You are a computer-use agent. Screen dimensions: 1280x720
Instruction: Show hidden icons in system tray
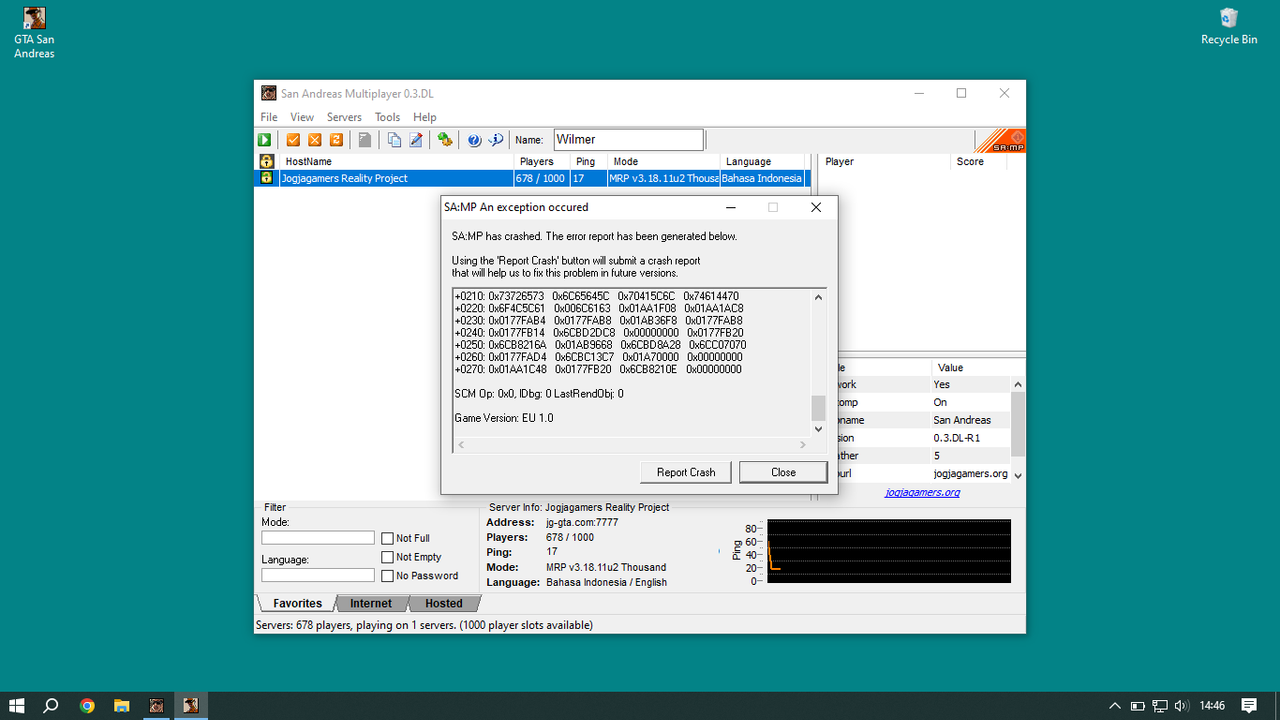1115,706
